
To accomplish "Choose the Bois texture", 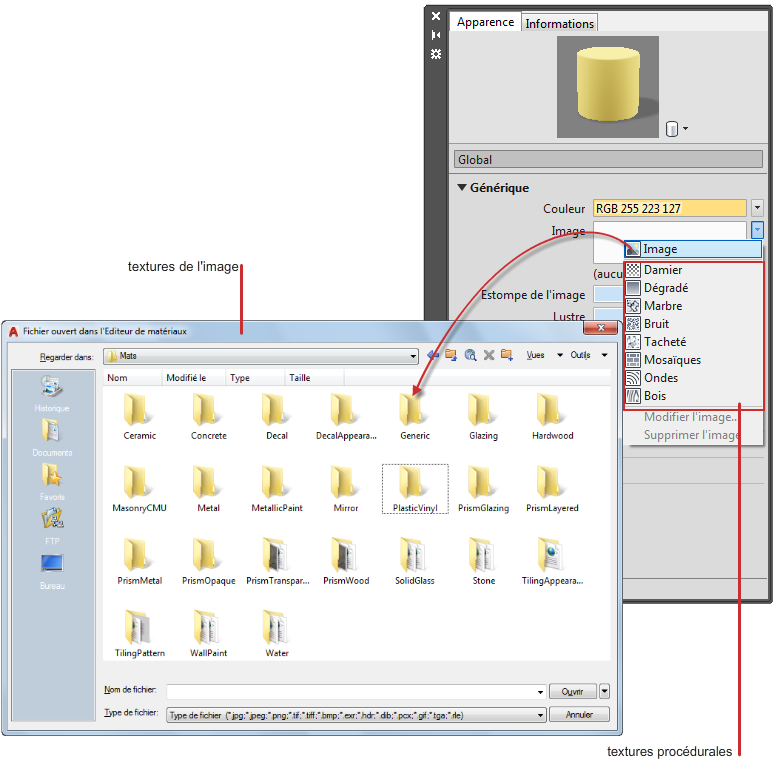I will click(693, 396).
